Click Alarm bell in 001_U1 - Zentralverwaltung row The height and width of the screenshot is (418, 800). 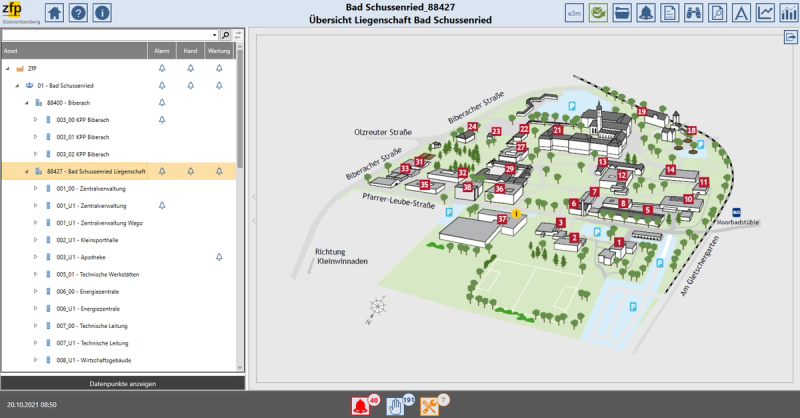tap(162, 206)
